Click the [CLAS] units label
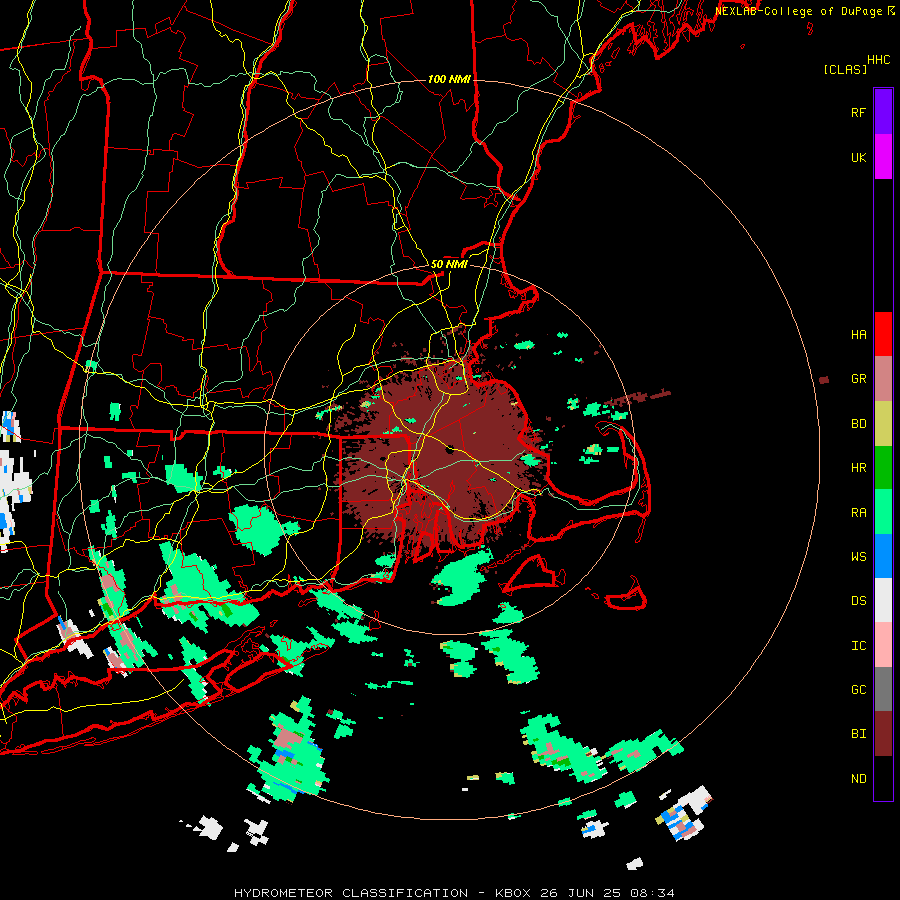Viewport: 900px width, 900px height. pos(845,69)
